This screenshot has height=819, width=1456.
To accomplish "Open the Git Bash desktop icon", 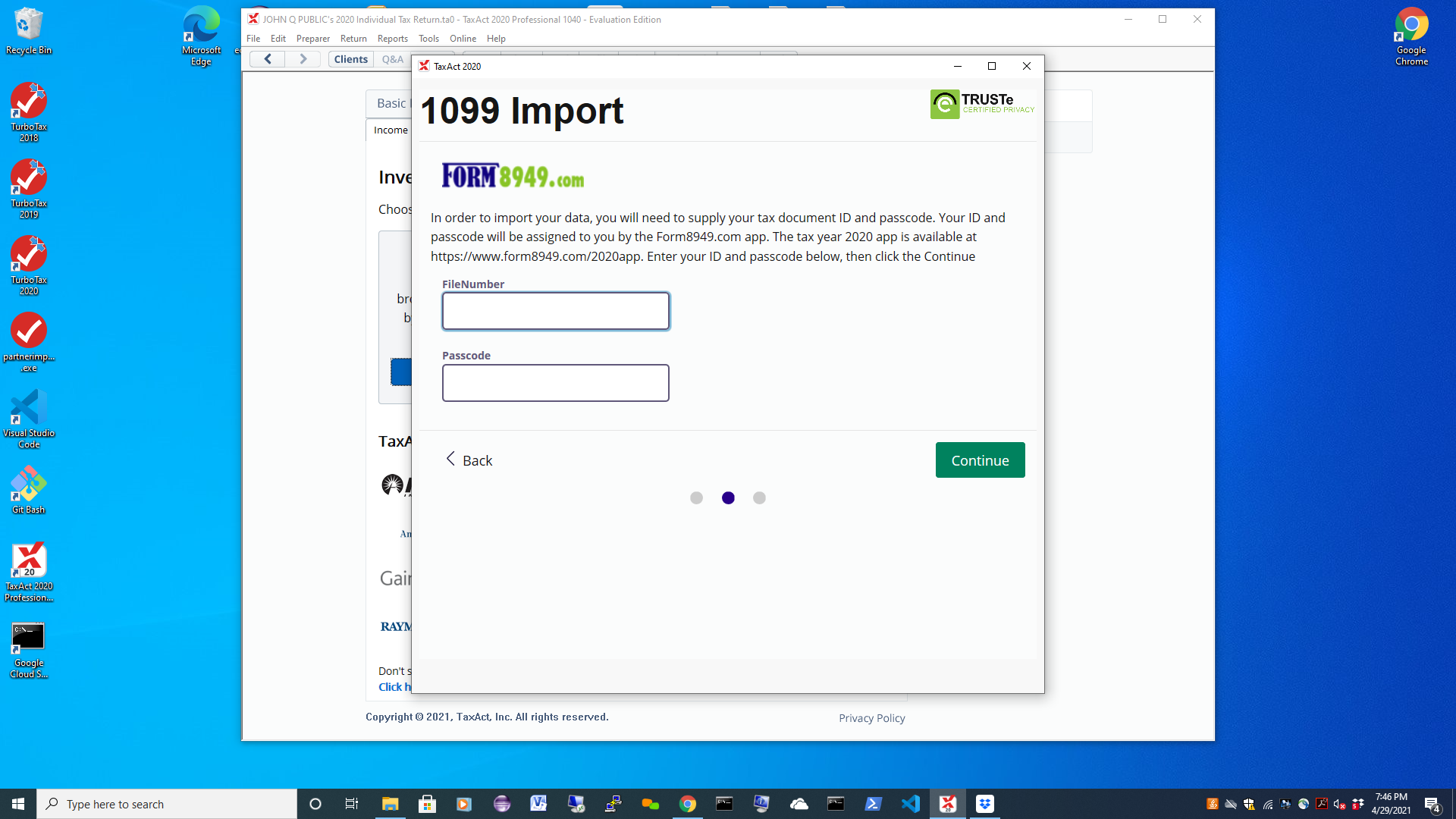I will point(29,490).
